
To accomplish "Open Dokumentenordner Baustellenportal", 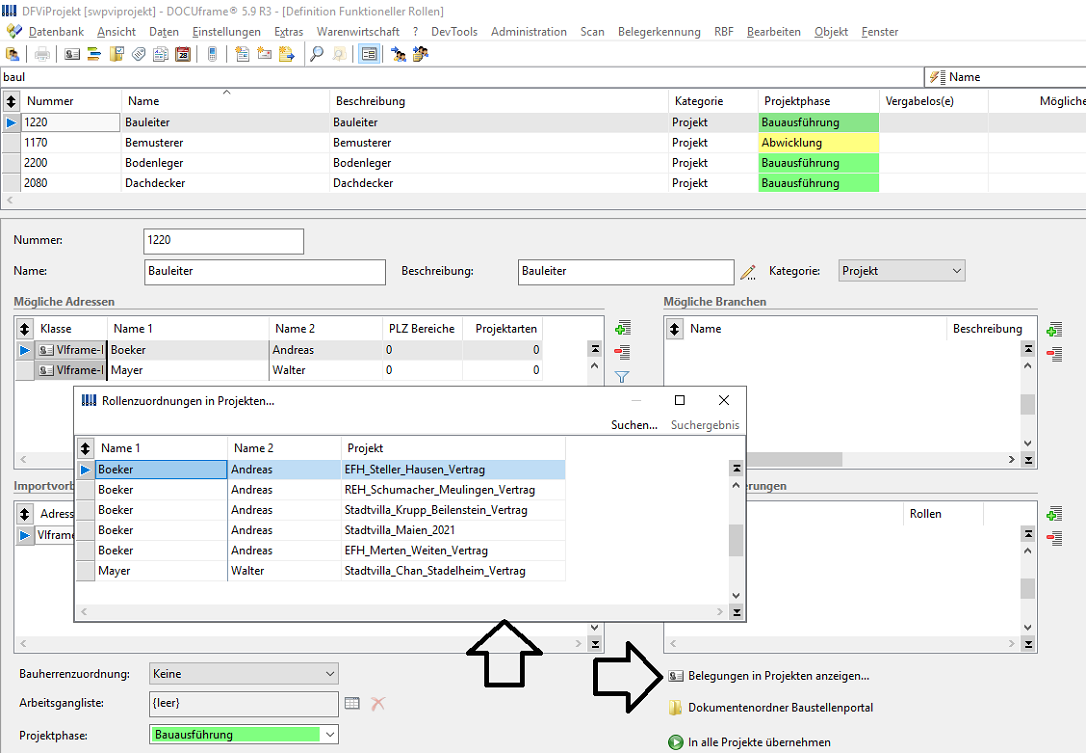I will (x=781, y=708).
